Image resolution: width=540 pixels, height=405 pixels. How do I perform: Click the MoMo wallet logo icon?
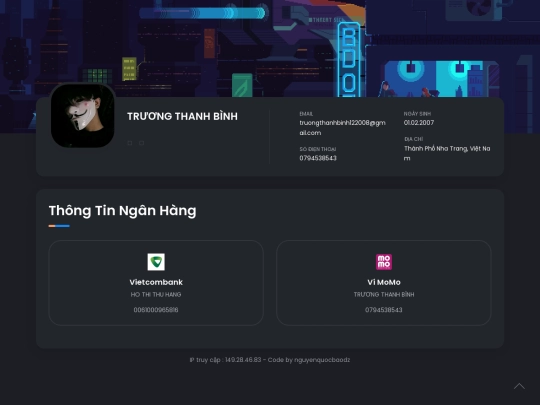384,262
